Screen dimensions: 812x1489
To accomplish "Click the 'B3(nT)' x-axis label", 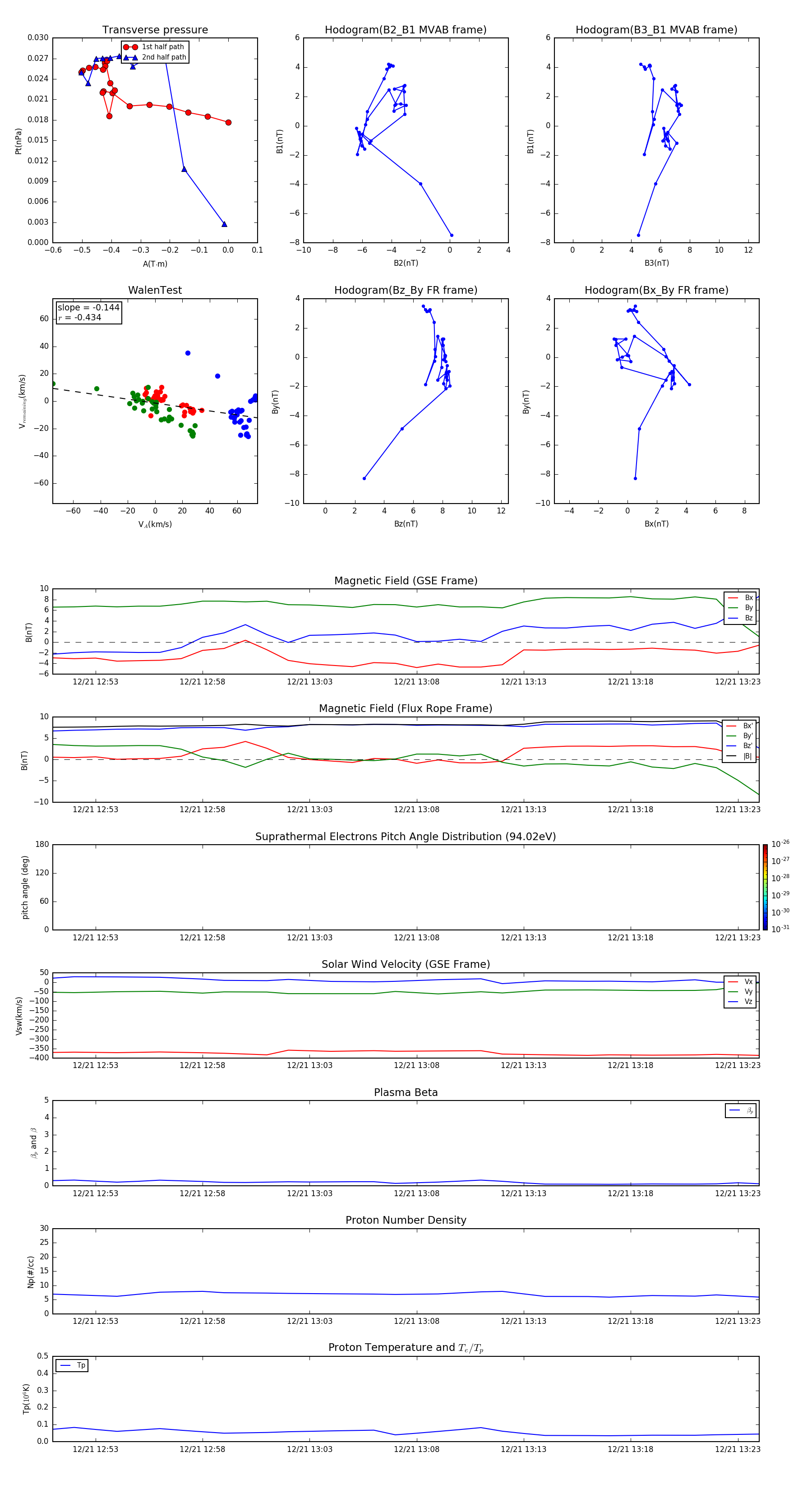I will (656, 263).
